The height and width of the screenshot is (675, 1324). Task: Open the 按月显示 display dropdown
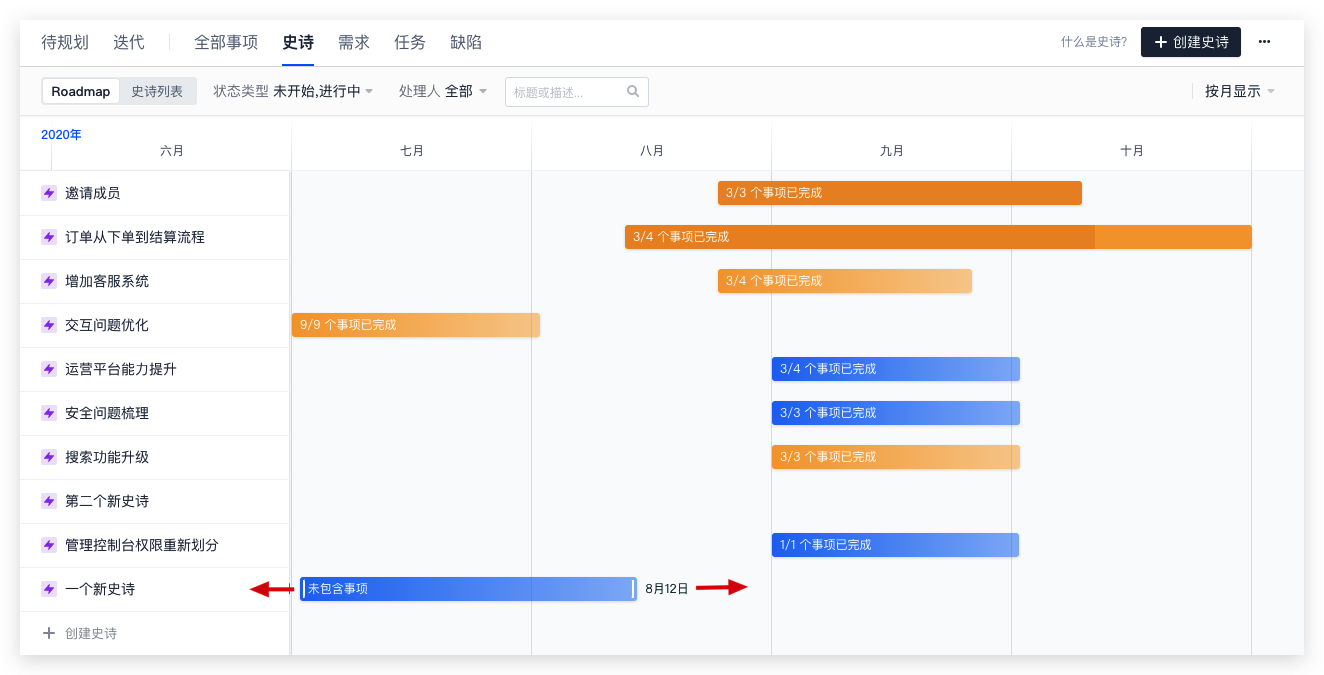coord(1240,91)
